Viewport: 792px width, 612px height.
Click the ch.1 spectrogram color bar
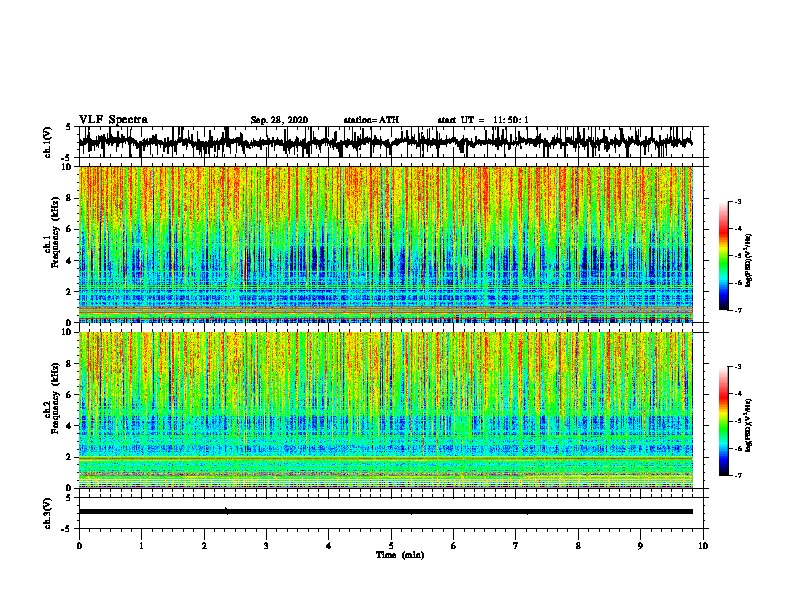[724, 256]
